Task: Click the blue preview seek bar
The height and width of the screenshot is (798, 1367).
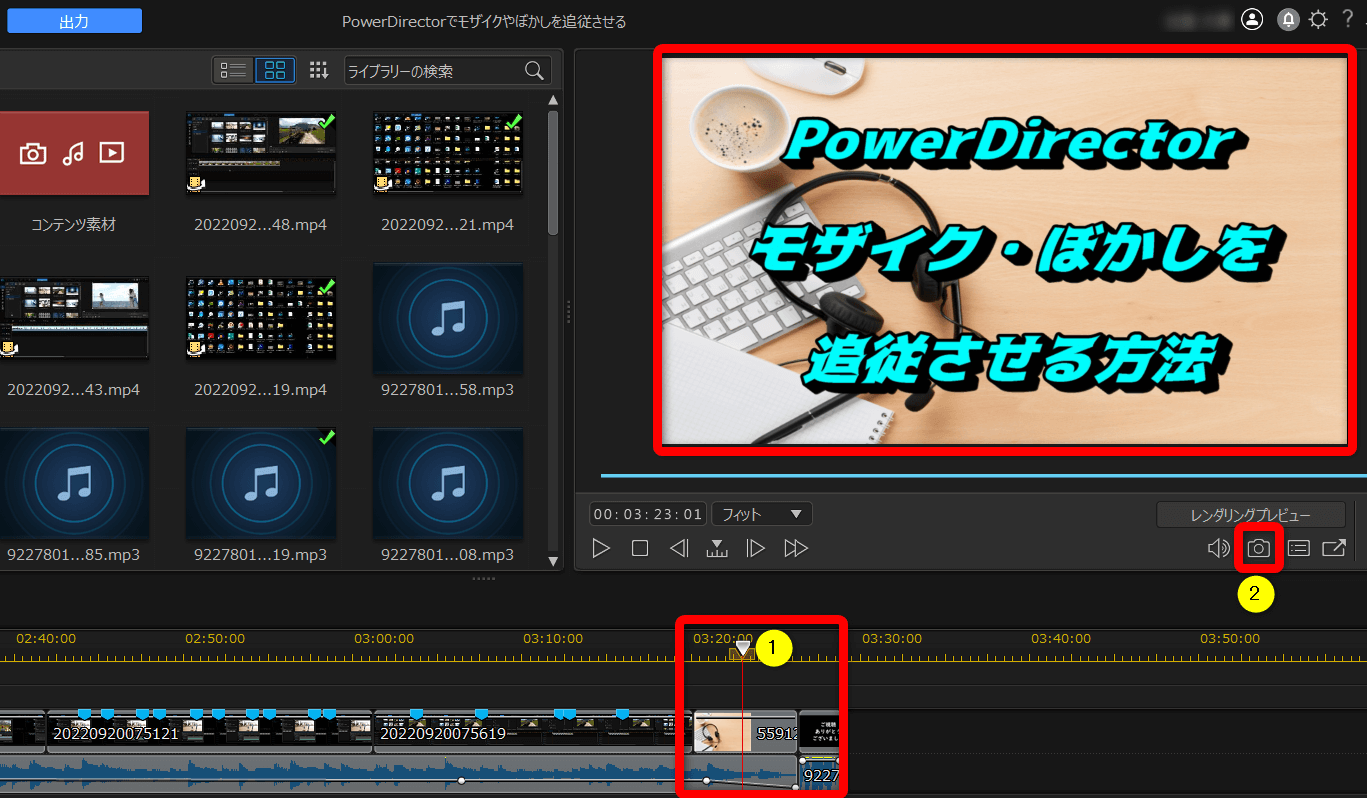Action: (x=983, y=476)
